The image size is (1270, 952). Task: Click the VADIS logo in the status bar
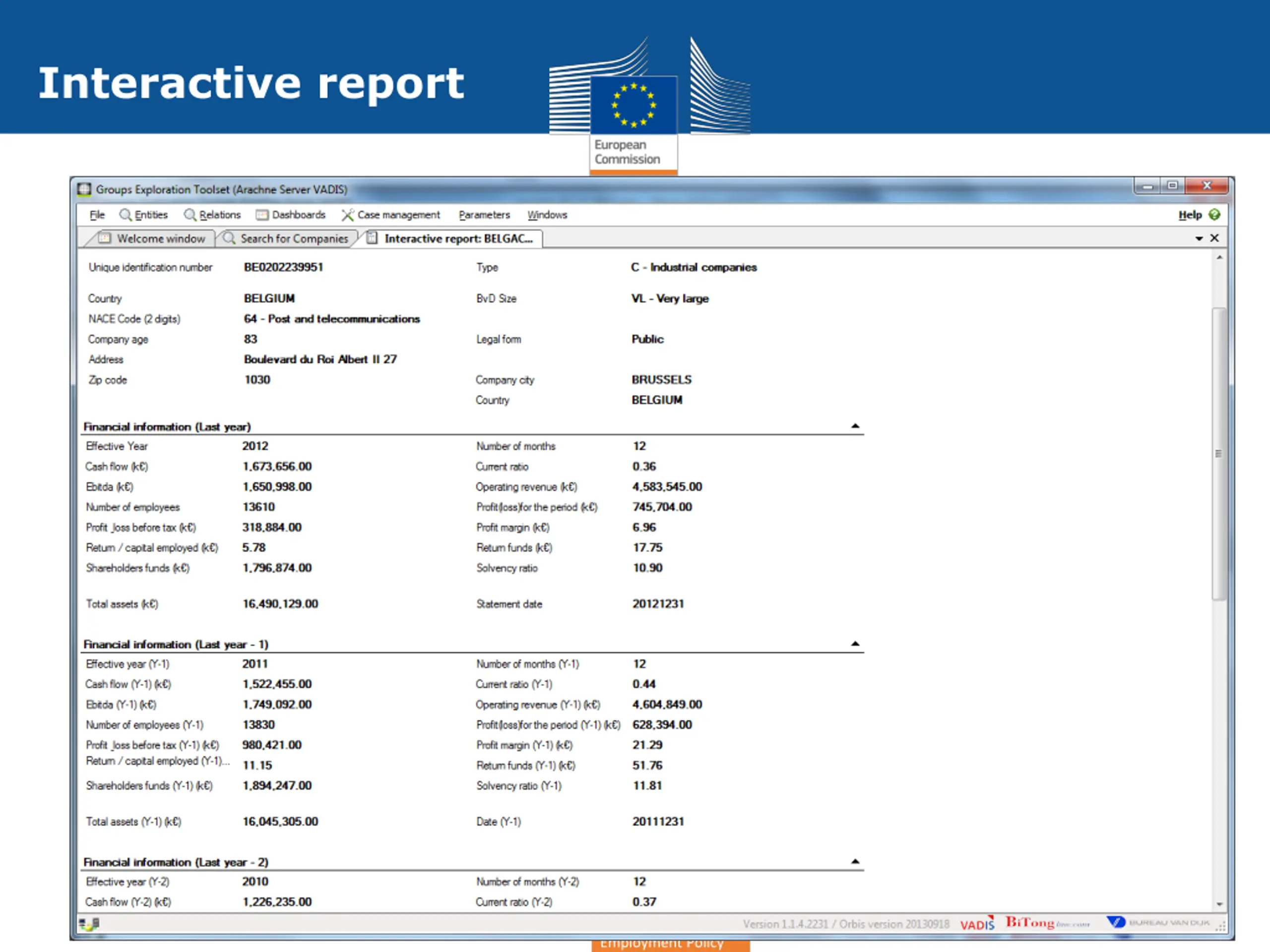coord(977,923)
